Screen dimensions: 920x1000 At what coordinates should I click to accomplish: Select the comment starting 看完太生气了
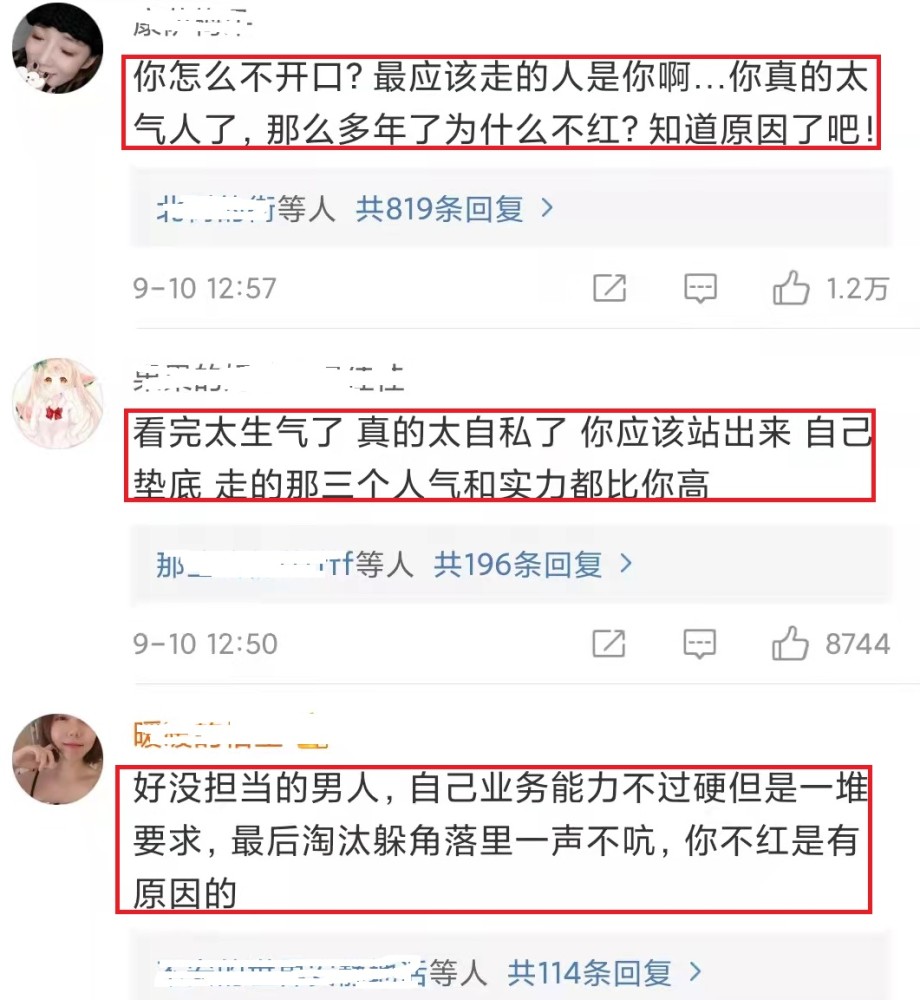click(x=500, y=456)
